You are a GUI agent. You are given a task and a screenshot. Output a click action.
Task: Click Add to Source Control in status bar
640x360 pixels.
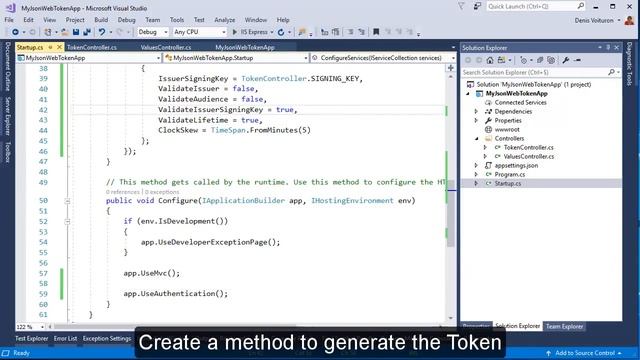coord(585,353)
